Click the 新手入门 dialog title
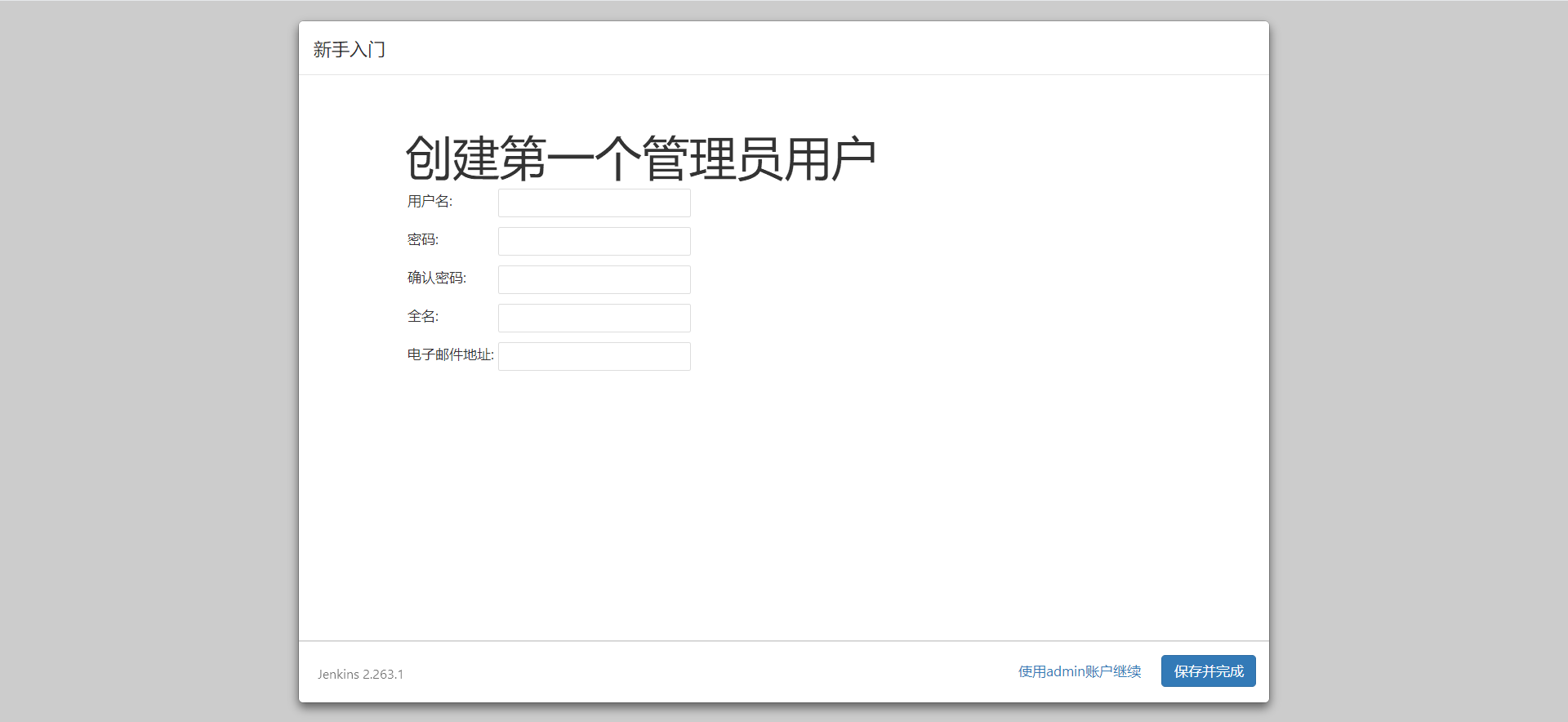 (x=350, y=50)
